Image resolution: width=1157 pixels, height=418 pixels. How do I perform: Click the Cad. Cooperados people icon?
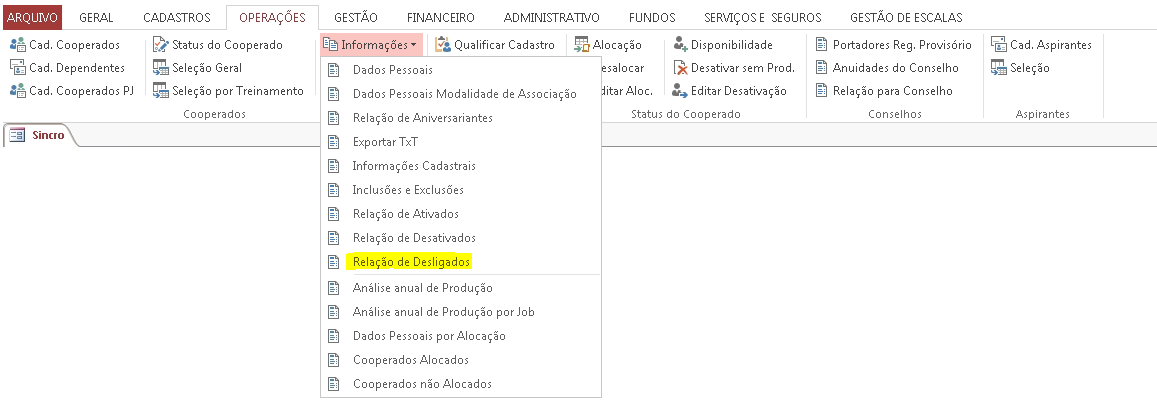click(x=18, y=45)
